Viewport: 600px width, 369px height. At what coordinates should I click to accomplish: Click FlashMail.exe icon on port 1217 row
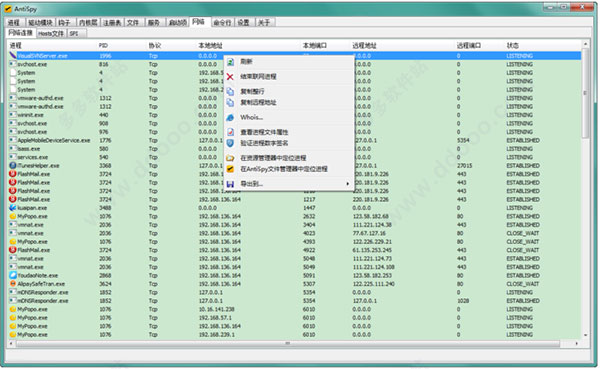(x=13, y=199)
